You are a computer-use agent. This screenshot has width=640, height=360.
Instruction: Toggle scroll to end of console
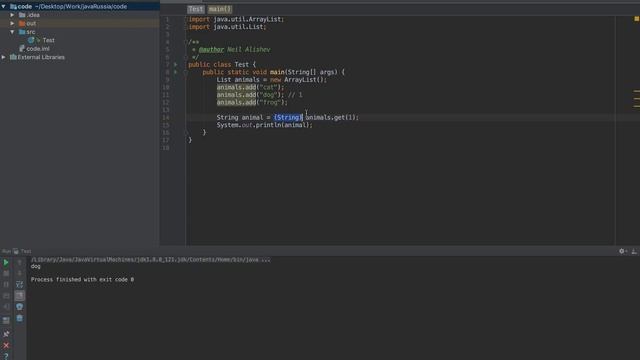20,296
